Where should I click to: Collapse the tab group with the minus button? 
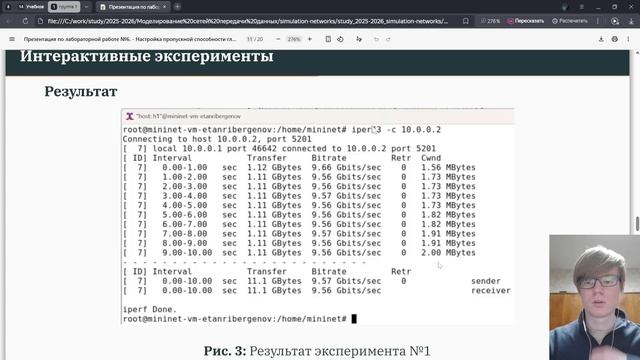pos(86,7)
